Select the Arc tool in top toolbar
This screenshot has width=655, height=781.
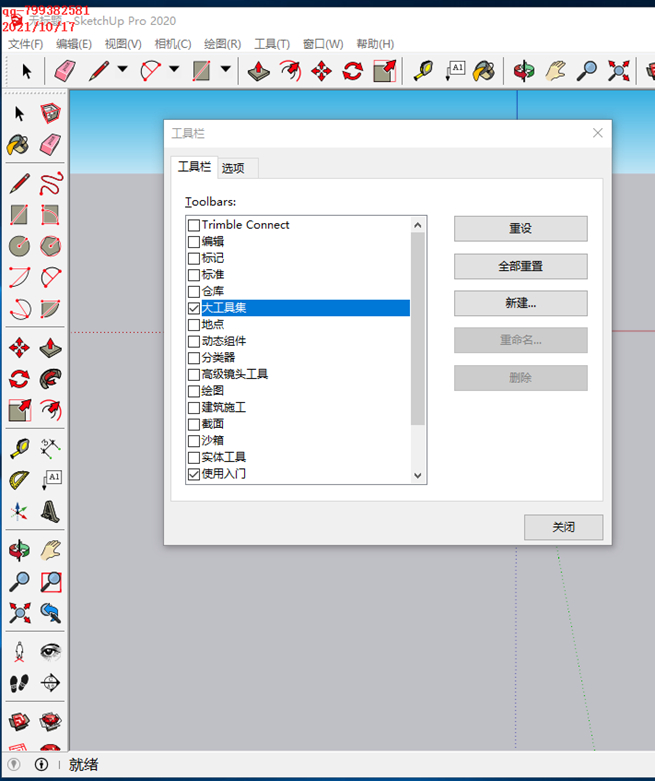point(150,71)
